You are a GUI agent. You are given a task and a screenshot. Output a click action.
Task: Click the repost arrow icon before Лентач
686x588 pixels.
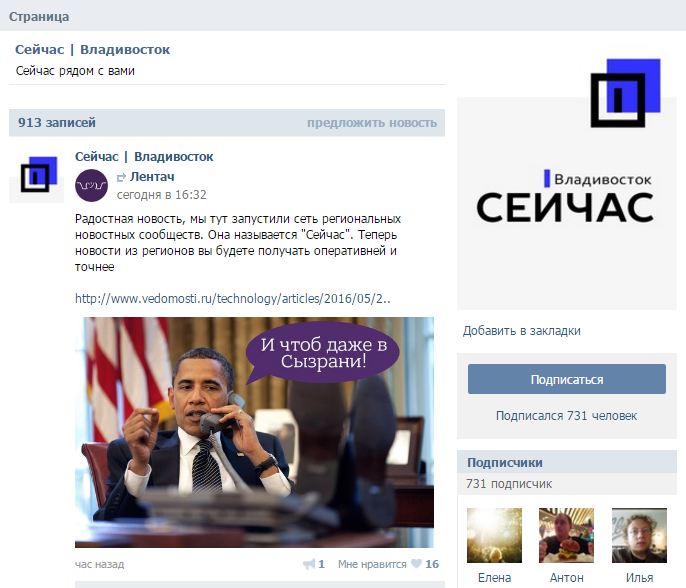[121, 177]
